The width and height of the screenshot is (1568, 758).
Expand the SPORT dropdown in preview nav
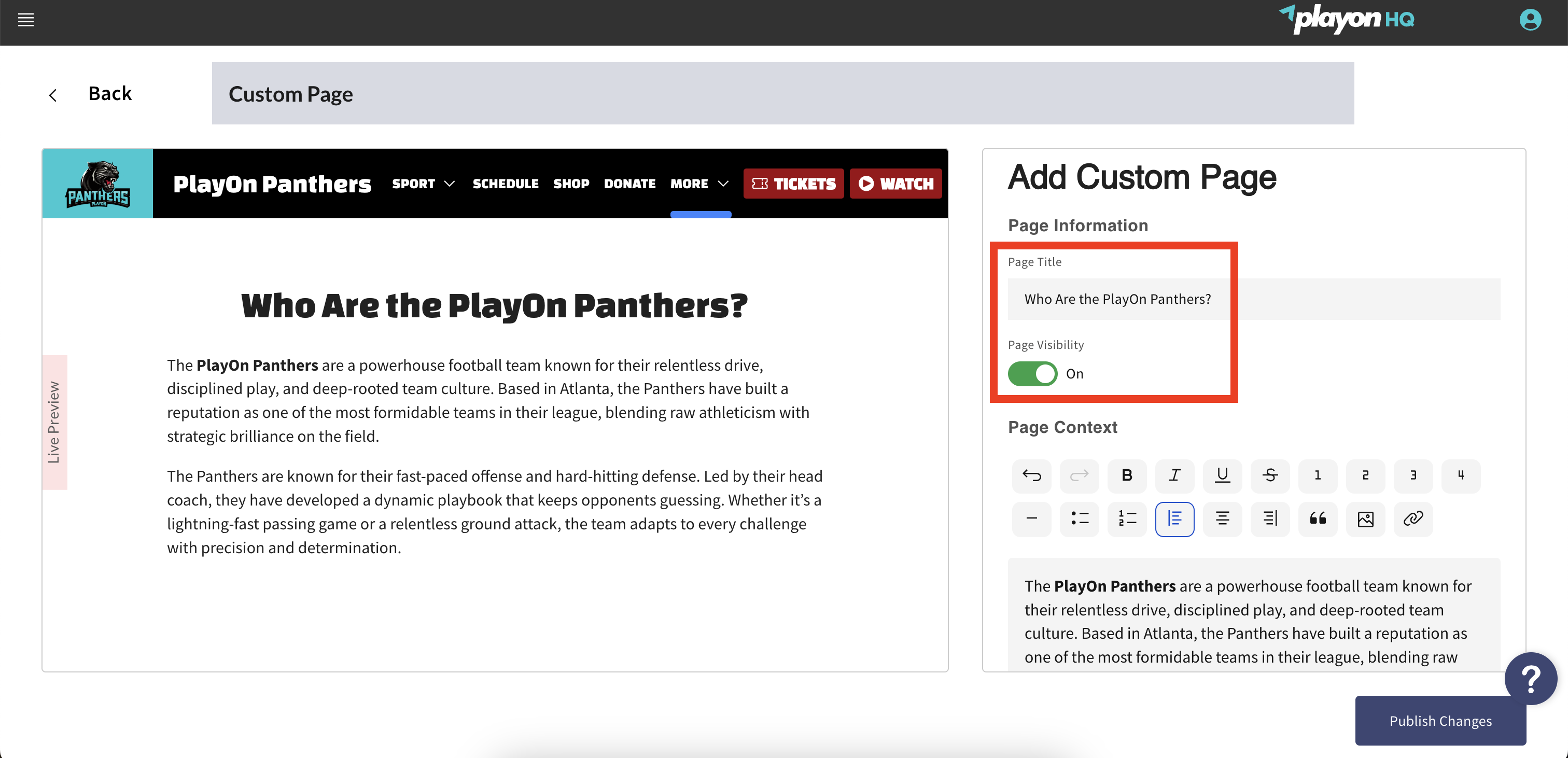pos(423,184)
